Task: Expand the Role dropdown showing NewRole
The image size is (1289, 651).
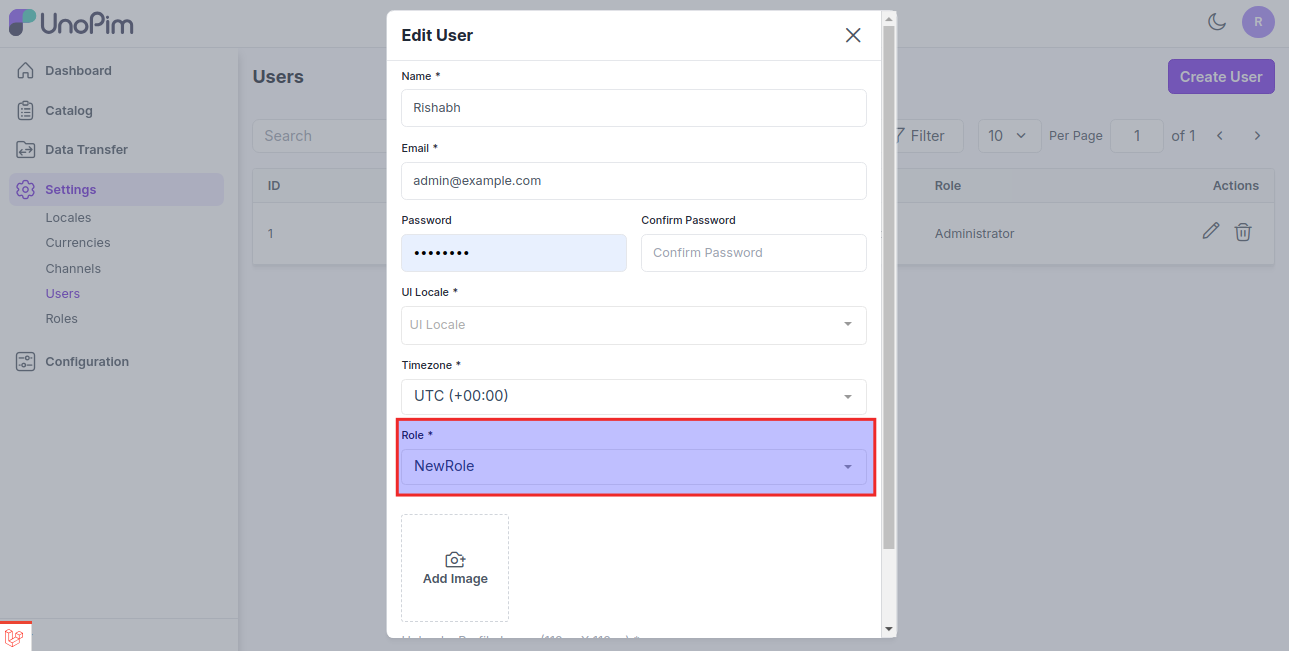Action: coord(633,466)
